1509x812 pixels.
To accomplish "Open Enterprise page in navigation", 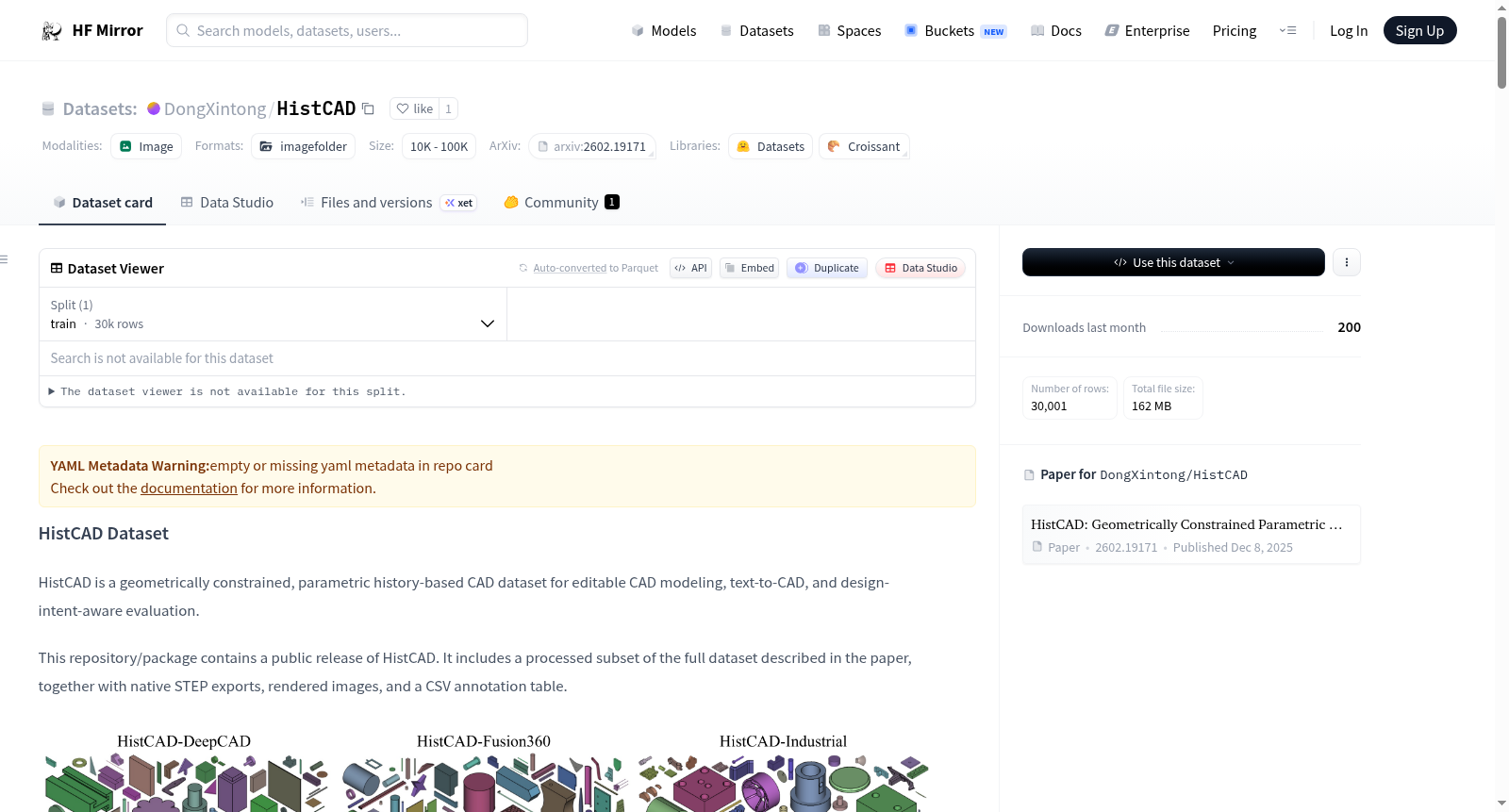I will (1148, 31).
